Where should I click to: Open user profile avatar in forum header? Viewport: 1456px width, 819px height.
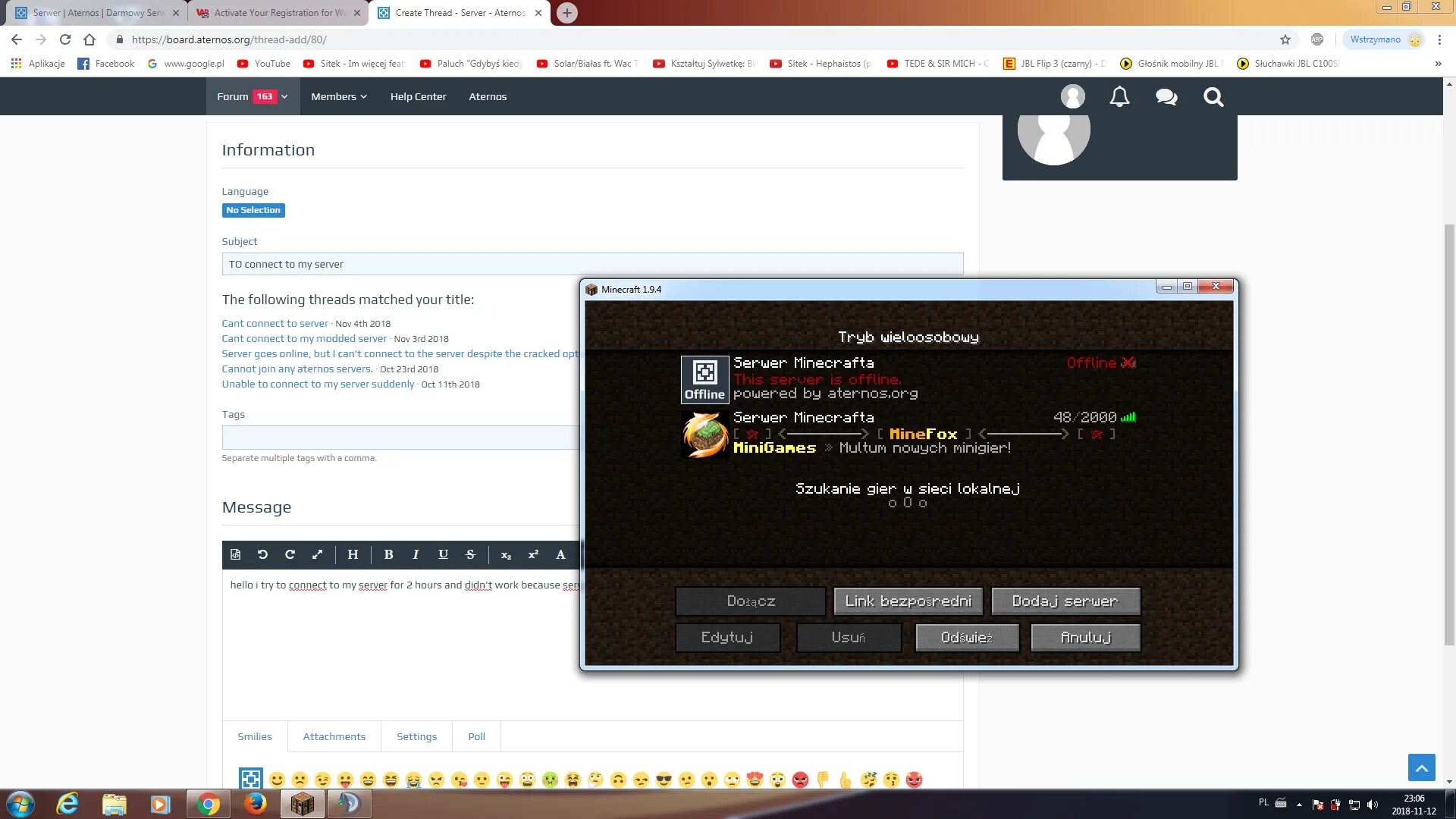pyautogui.click(x=1072, y=96)
